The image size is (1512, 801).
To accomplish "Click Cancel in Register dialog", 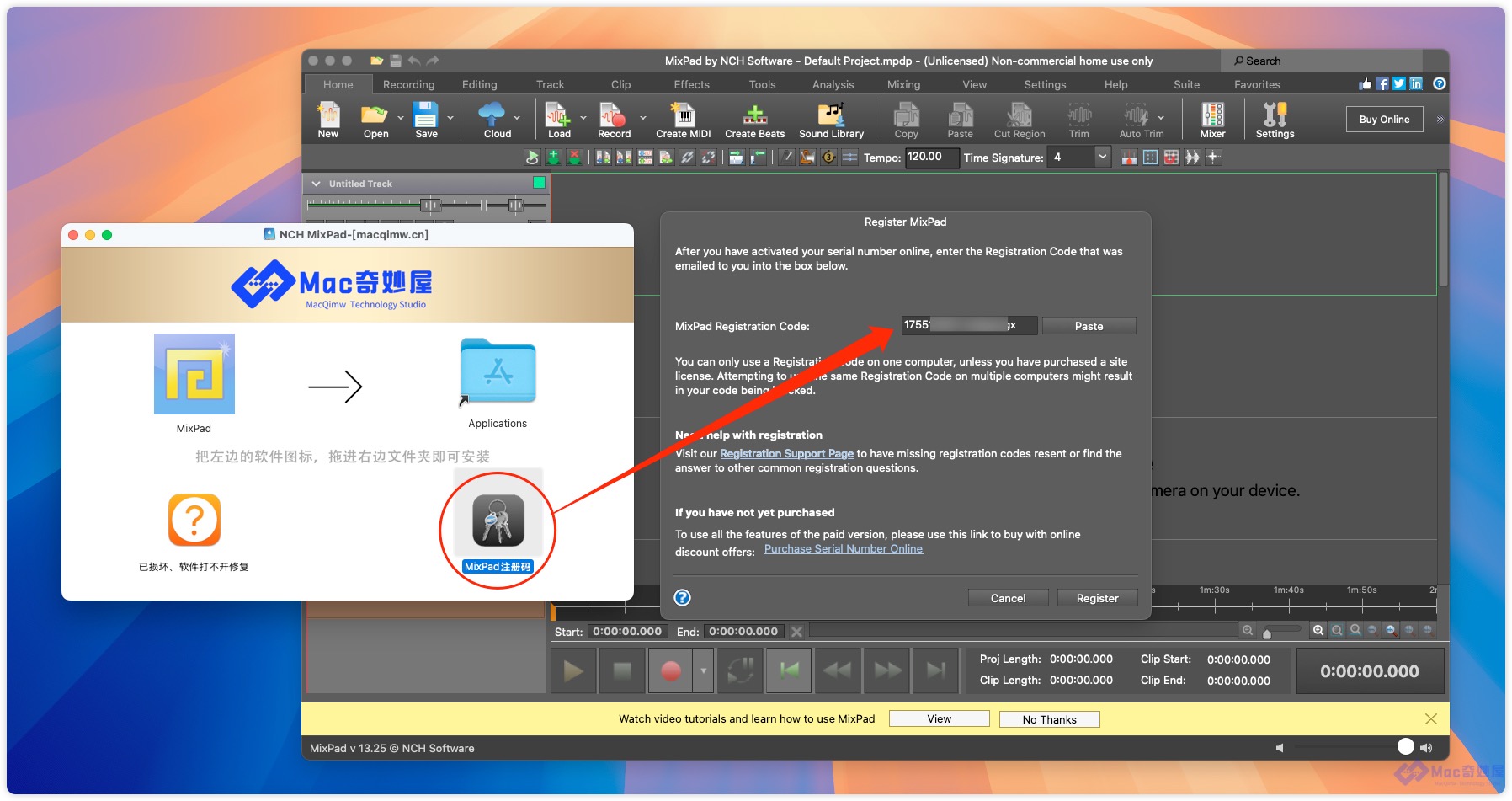I will pos(1008,598).
